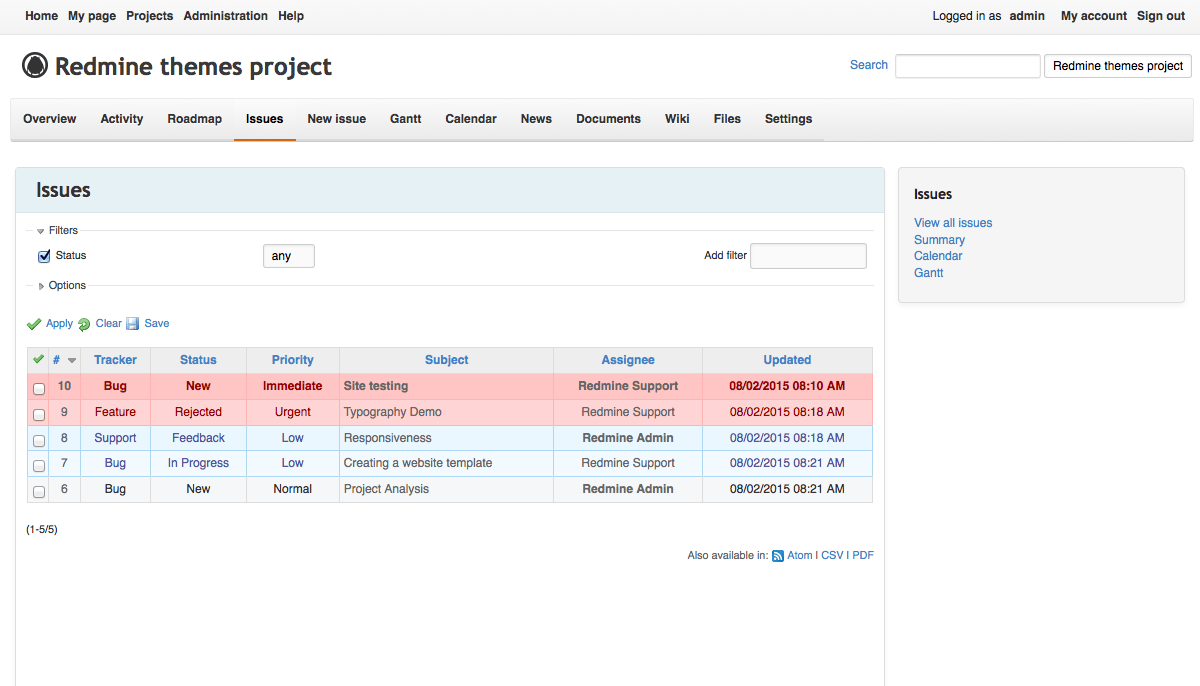Open Administration in top menu
This screenshot has width=1200, height=686.
[x=226, y=16]
